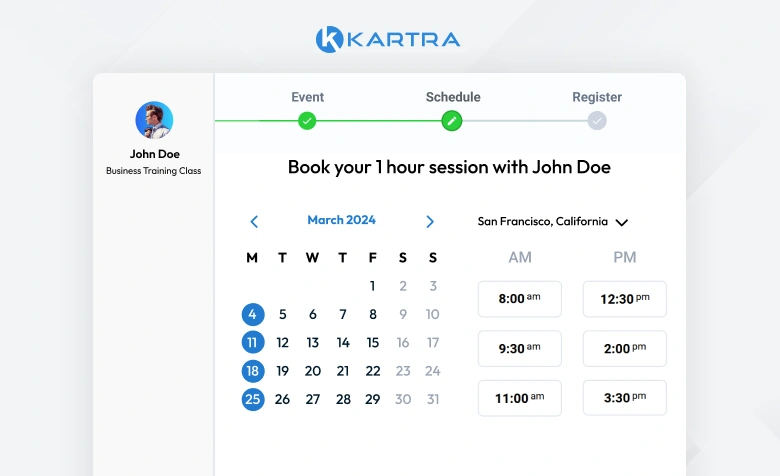The width and height of the screenshot is (780, 476).
Task: Click the Schedule pencil step icon
Action: [452, 121]
